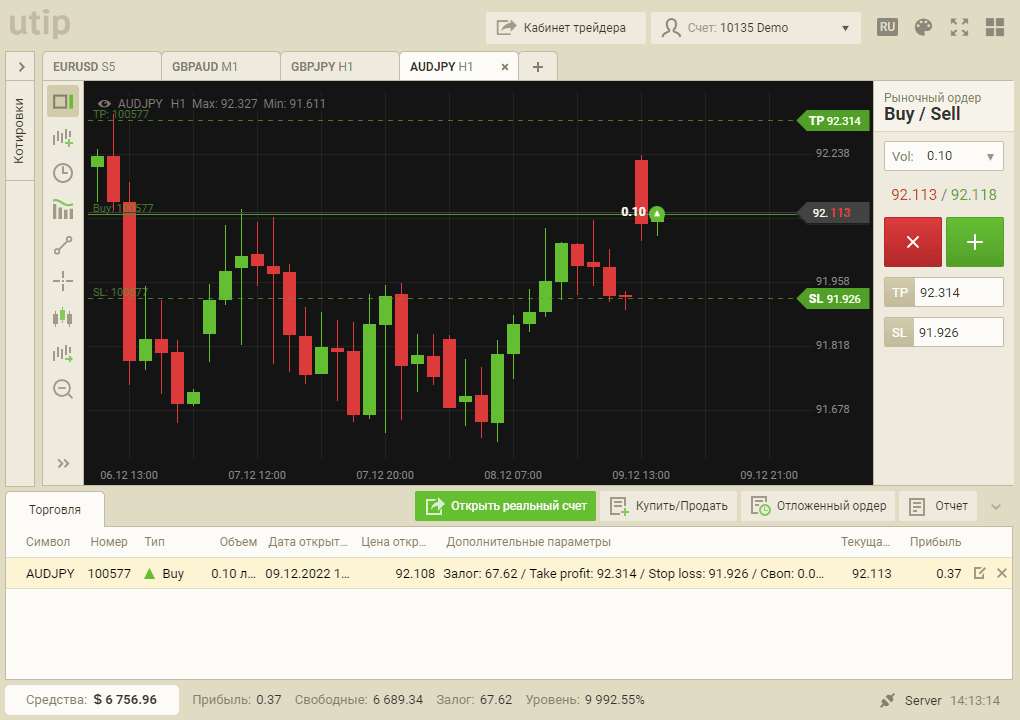1020x720 pixels.
Task: Sort by the Символ column header
Action: tap(48, 542)
